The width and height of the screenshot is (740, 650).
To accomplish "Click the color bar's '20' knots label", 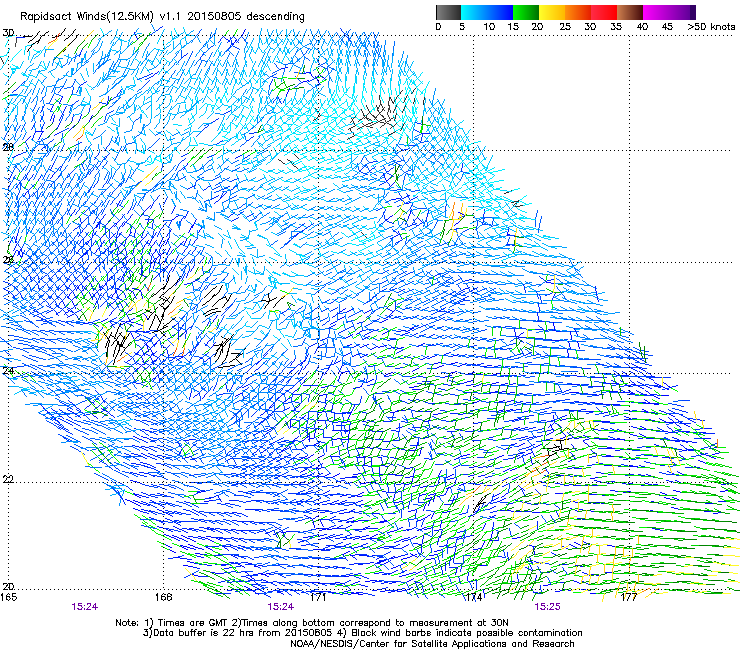I will click(x=537, y=27).
